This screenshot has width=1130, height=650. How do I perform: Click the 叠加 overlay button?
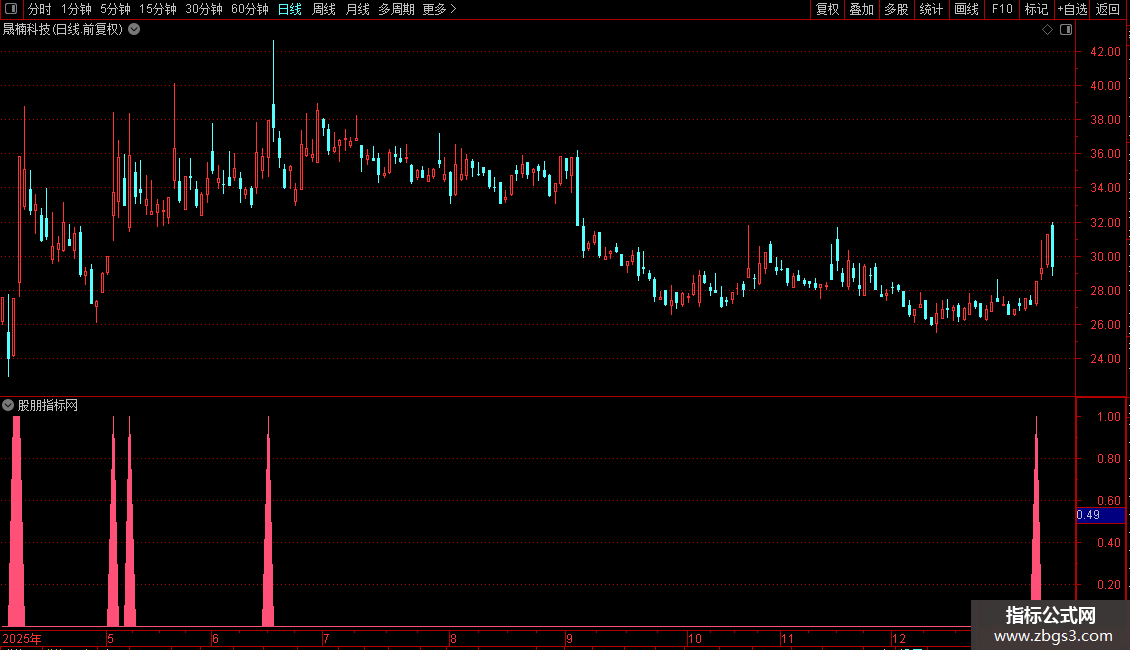pos(862,9)
